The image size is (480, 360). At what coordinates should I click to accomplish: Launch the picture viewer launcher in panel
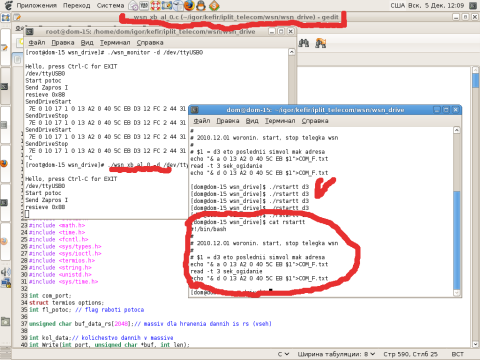(x=167, y=5)
